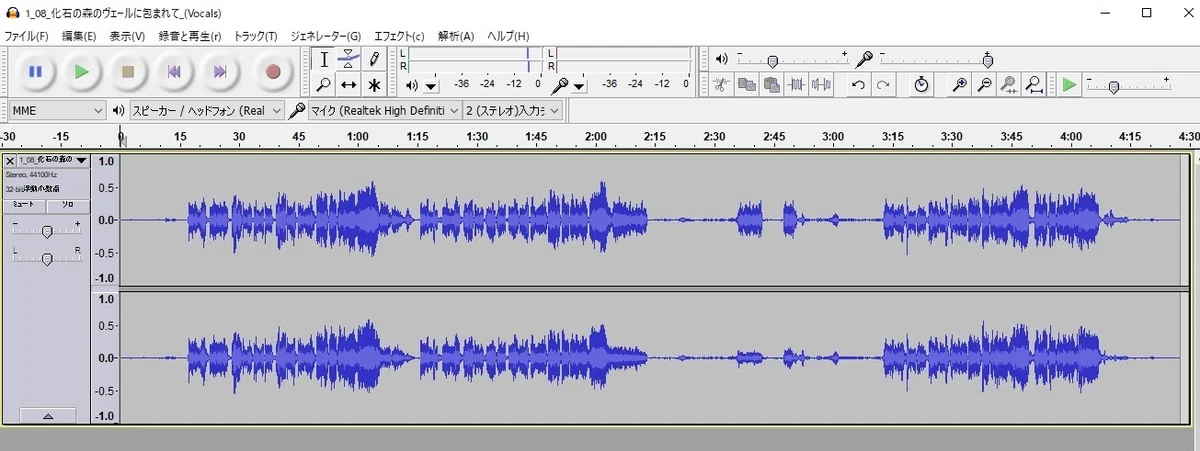Zoom in with the plus magnifier

click(x=959, y=85)
